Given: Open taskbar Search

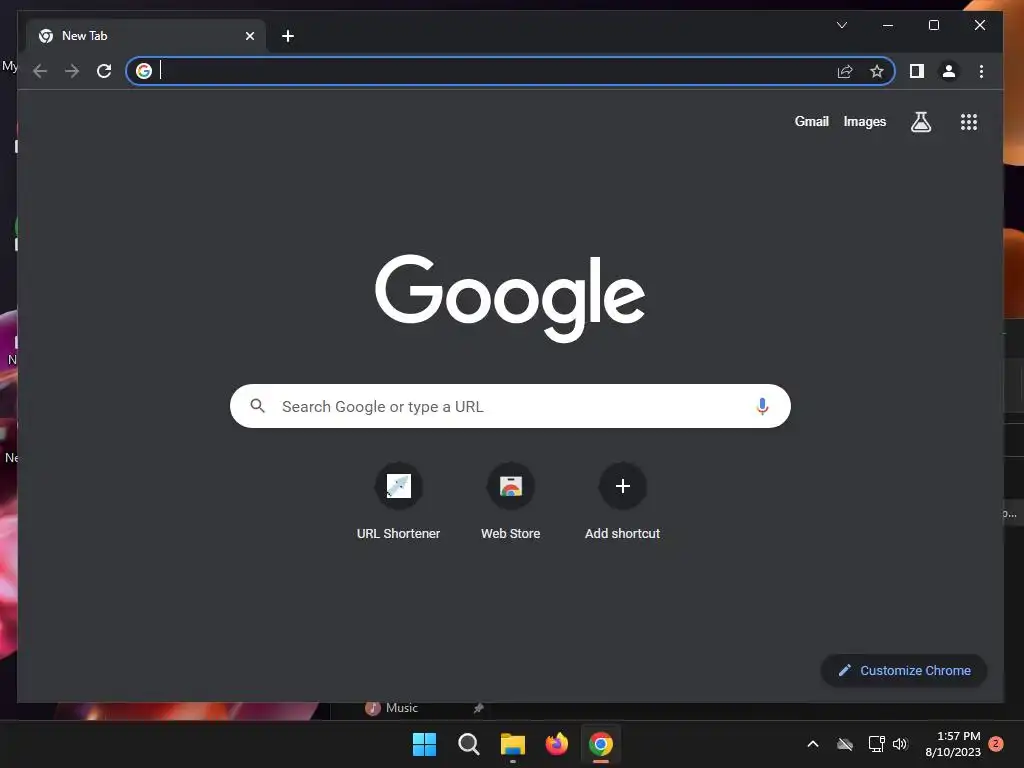Looking at the screenshot, I should pyautogui.click(x=468, y=744).
